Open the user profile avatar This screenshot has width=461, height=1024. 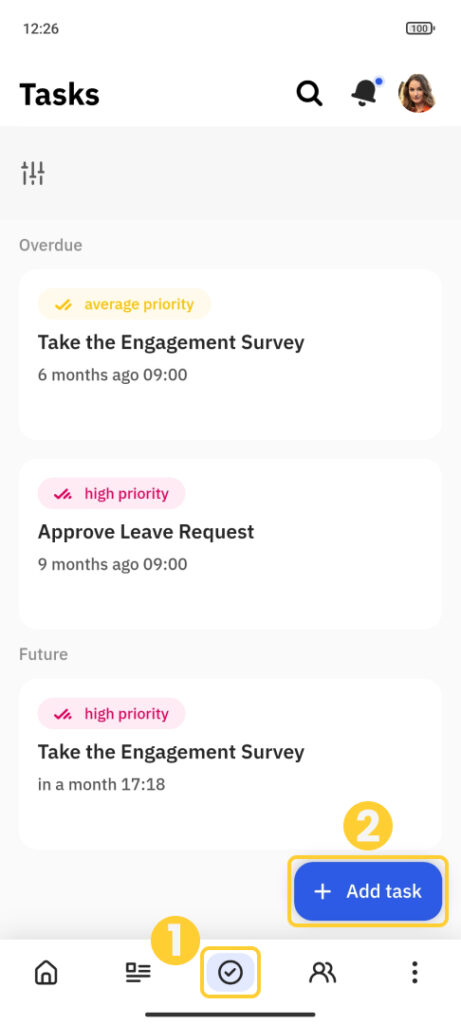[x=417, y=93]
